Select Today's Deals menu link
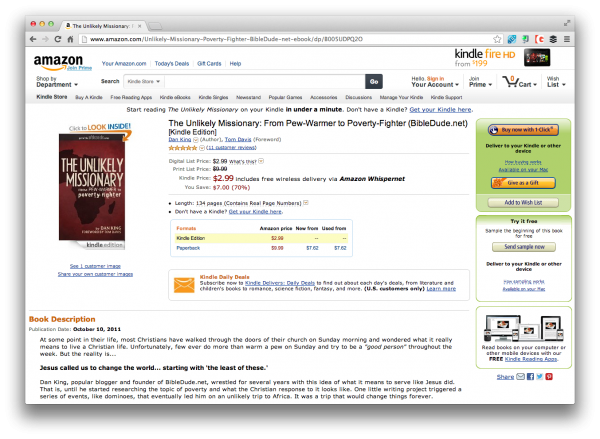Image resolution: width=600 pixels, height=439 pixels. point(172,64)
